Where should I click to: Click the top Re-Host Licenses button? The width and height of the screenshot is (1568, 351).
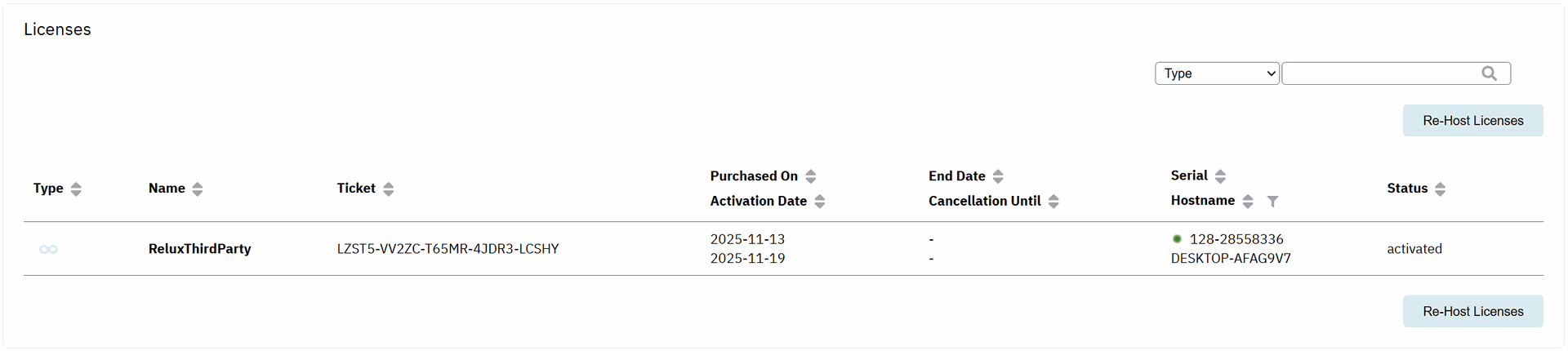(1472, 121)
